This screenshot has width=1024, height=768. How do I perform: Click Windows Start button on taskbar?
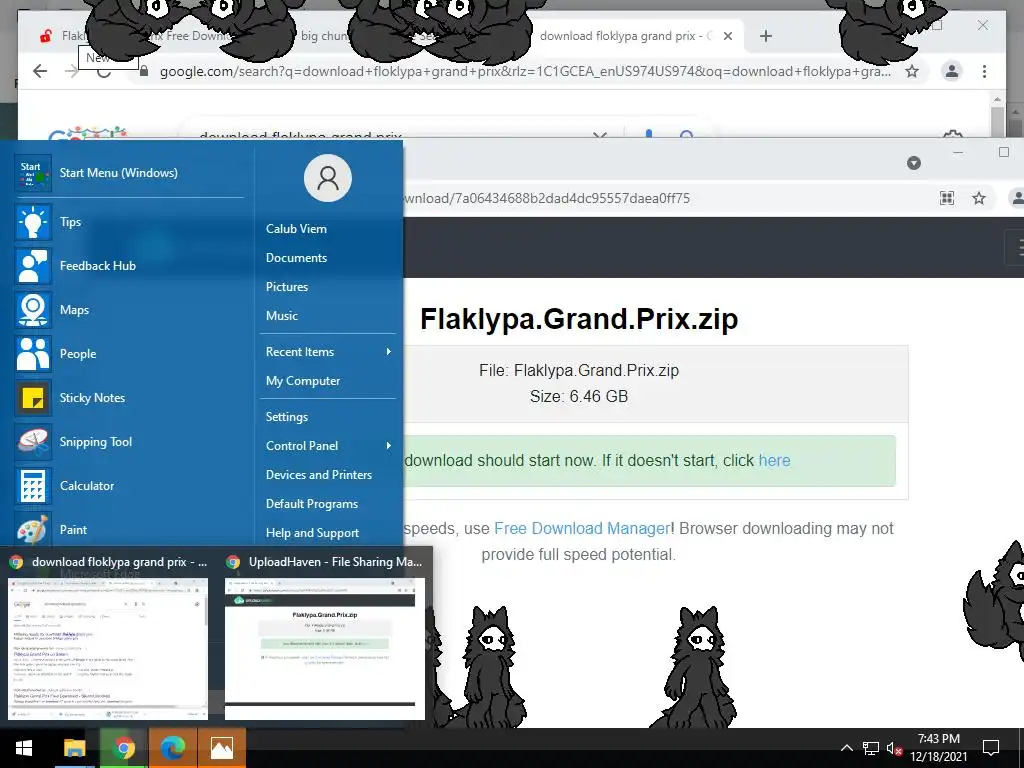coord(24,748)
